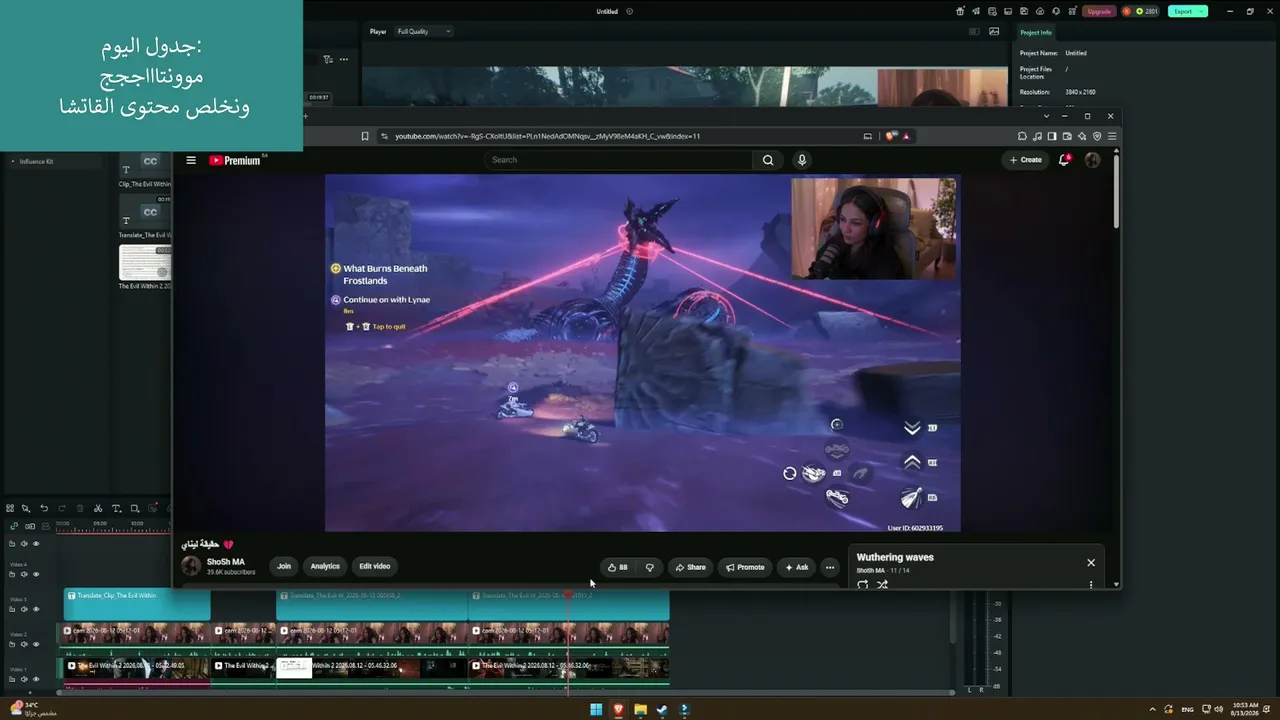Open channel Analytics
This screenshot has height=720, width=1280.
(325, 567)
